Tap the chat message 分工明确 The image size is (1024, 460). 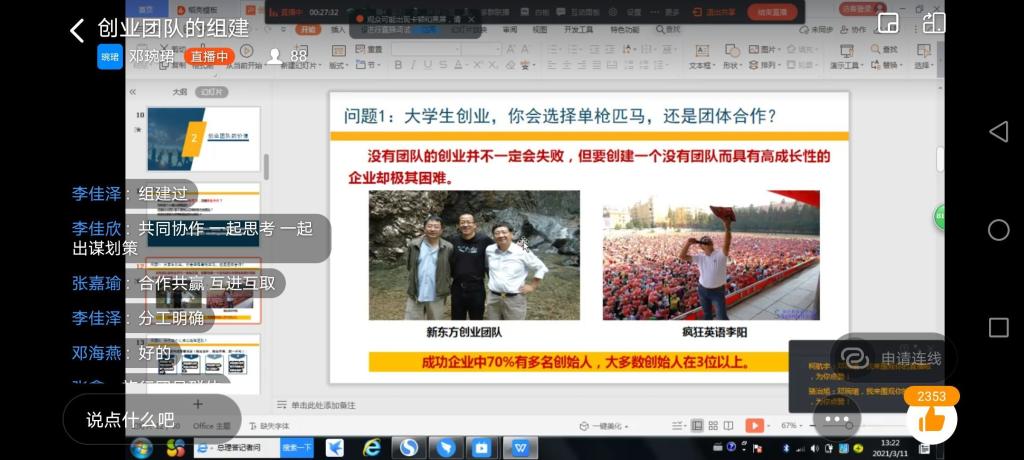pyautogui.click(x=171, y=318)
